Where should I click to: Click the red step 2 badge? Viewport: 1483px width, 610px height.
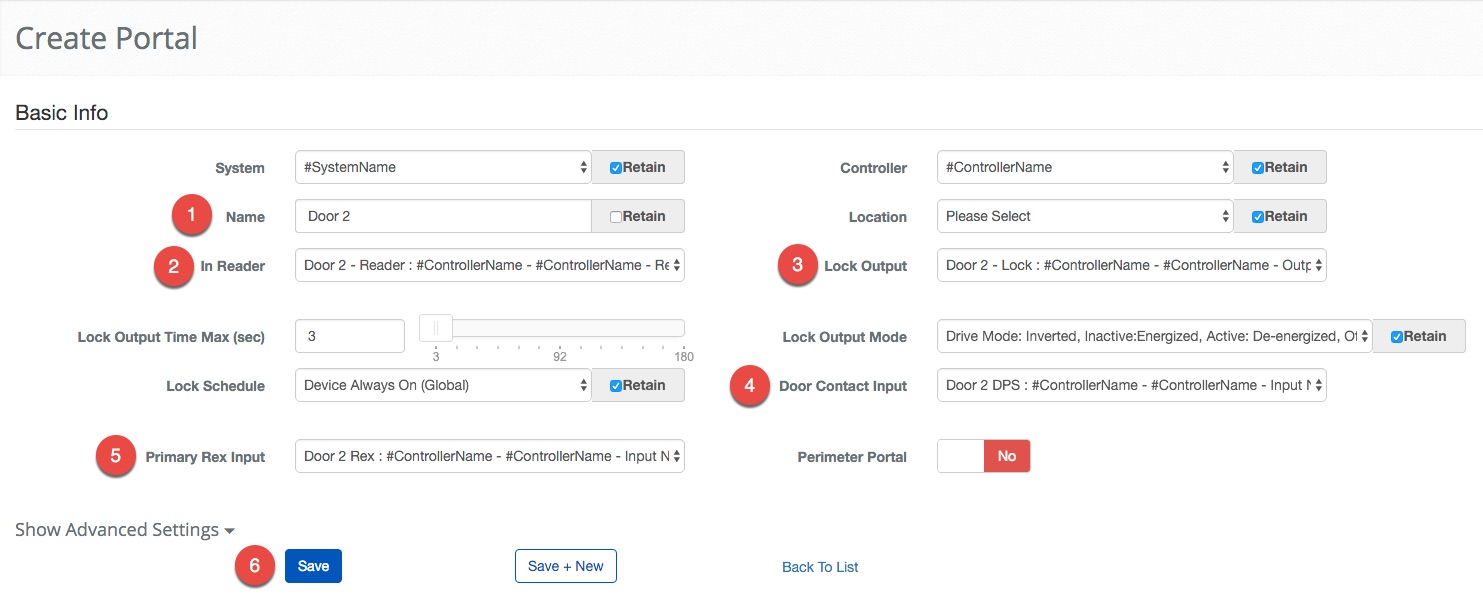[173, 266]
